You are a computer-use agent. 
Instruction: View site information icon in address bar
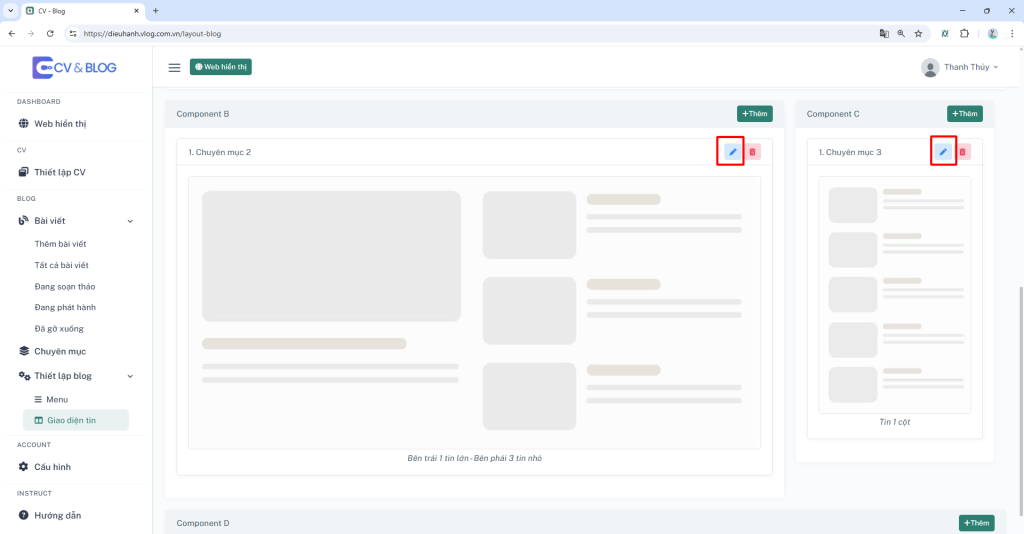pos(72,33)
